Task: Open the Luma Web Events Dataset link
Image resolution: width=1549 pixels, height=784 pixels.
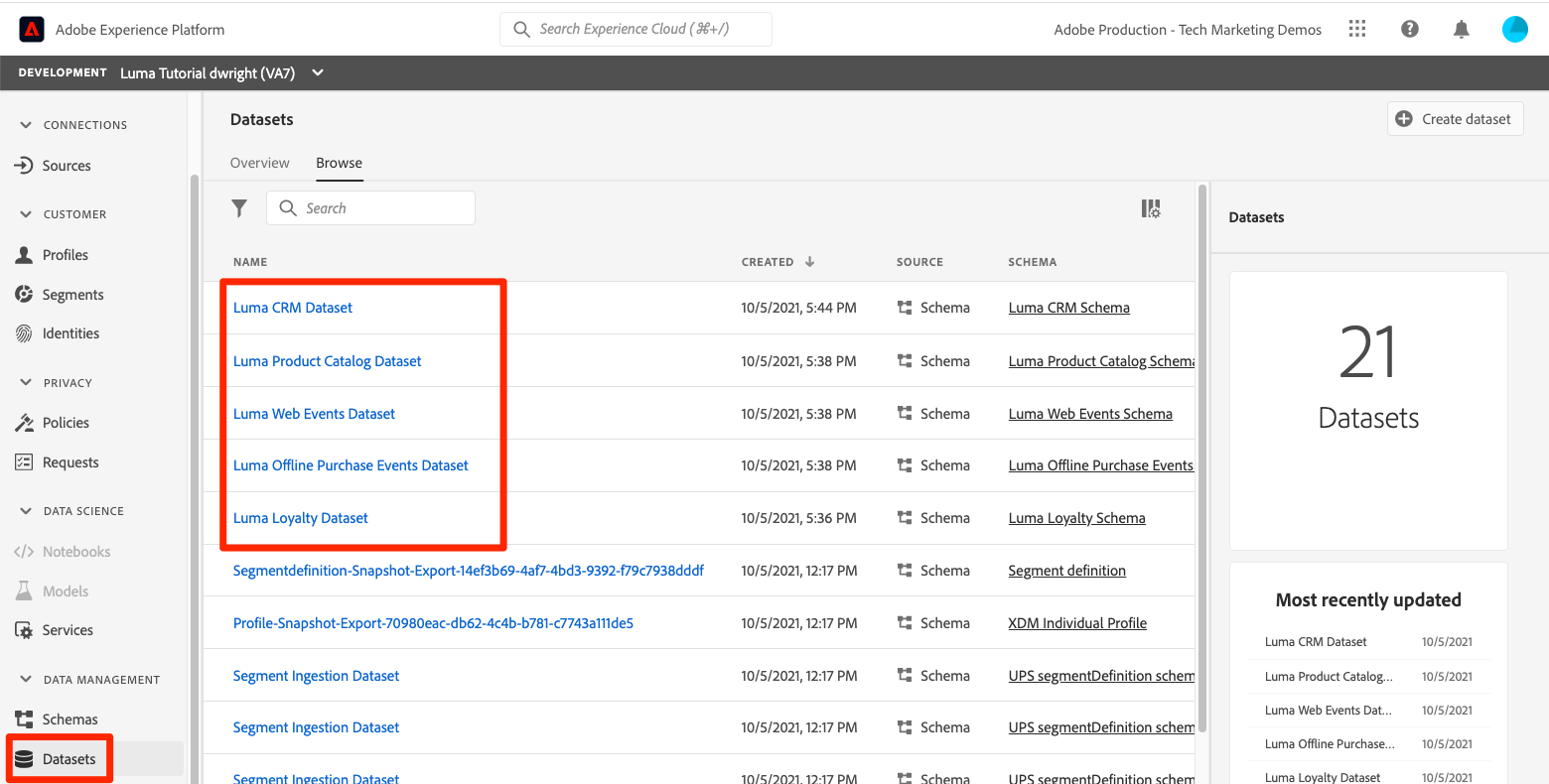Action: pyautogui.click(x=314, y=414)
